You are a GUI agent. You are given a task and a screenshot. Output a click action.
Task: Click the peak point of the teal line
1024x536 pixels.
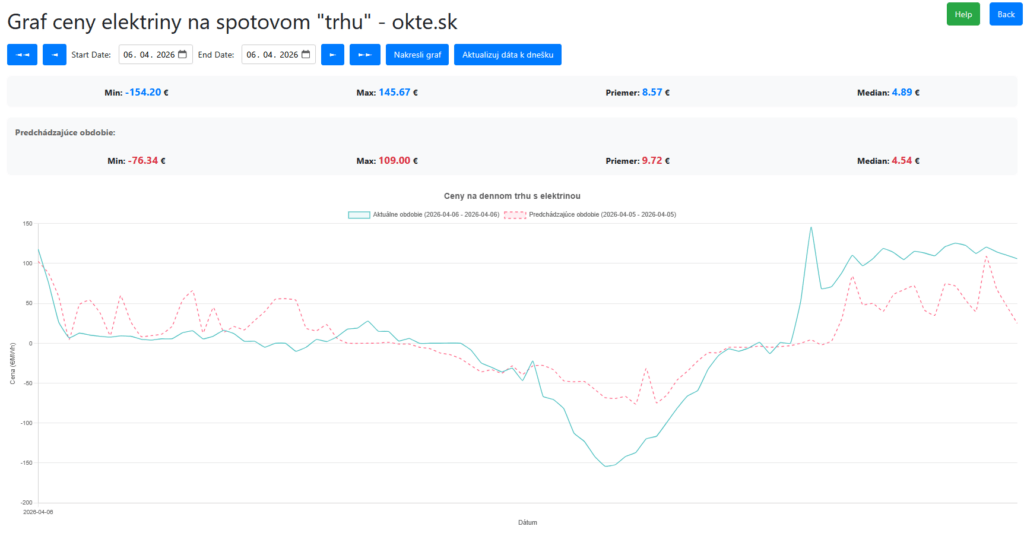click(x=811, y=227)
